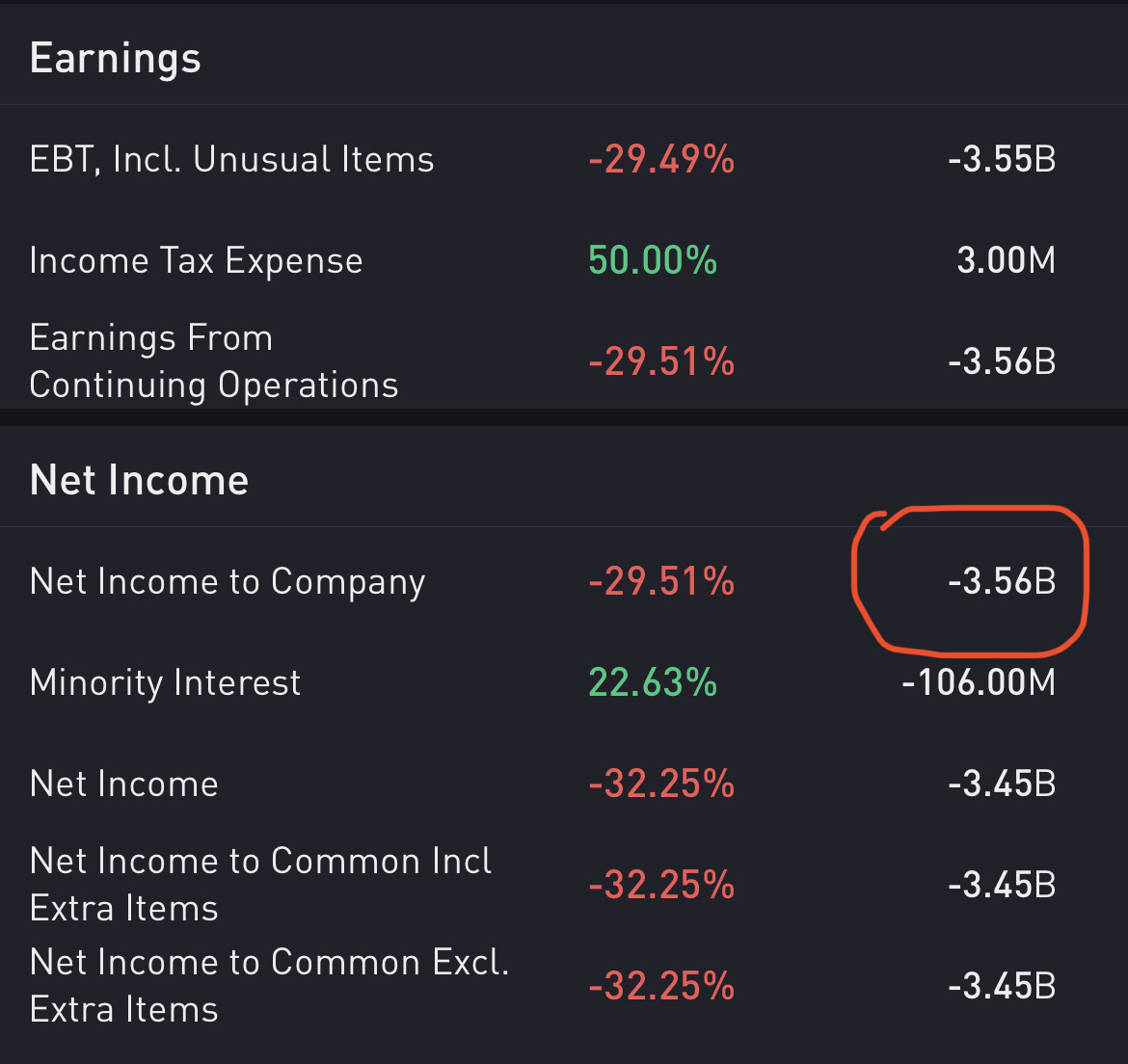
Task: Tap the green 50.00% tax change
Action: pyautogui.click(x=653, y=260)
